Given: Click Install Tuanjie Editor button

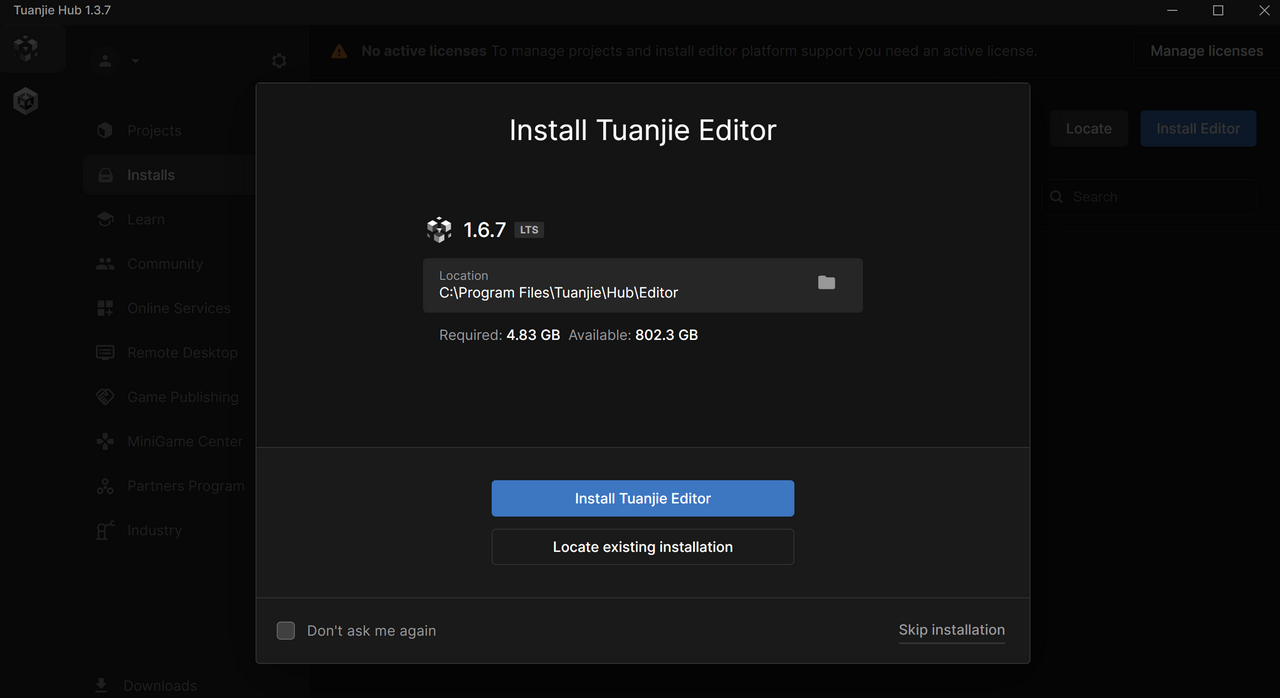Looking at the screenshot, I should pyautogui.click(x=642, y=498).
